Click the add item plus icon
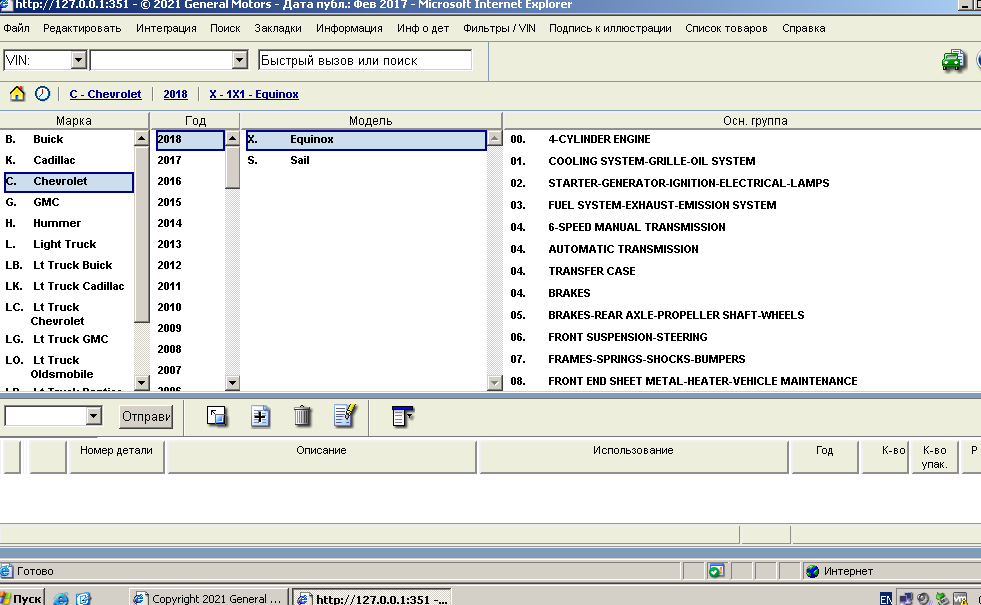This screenshot has height=605, width=981. (x=260, y=416)
